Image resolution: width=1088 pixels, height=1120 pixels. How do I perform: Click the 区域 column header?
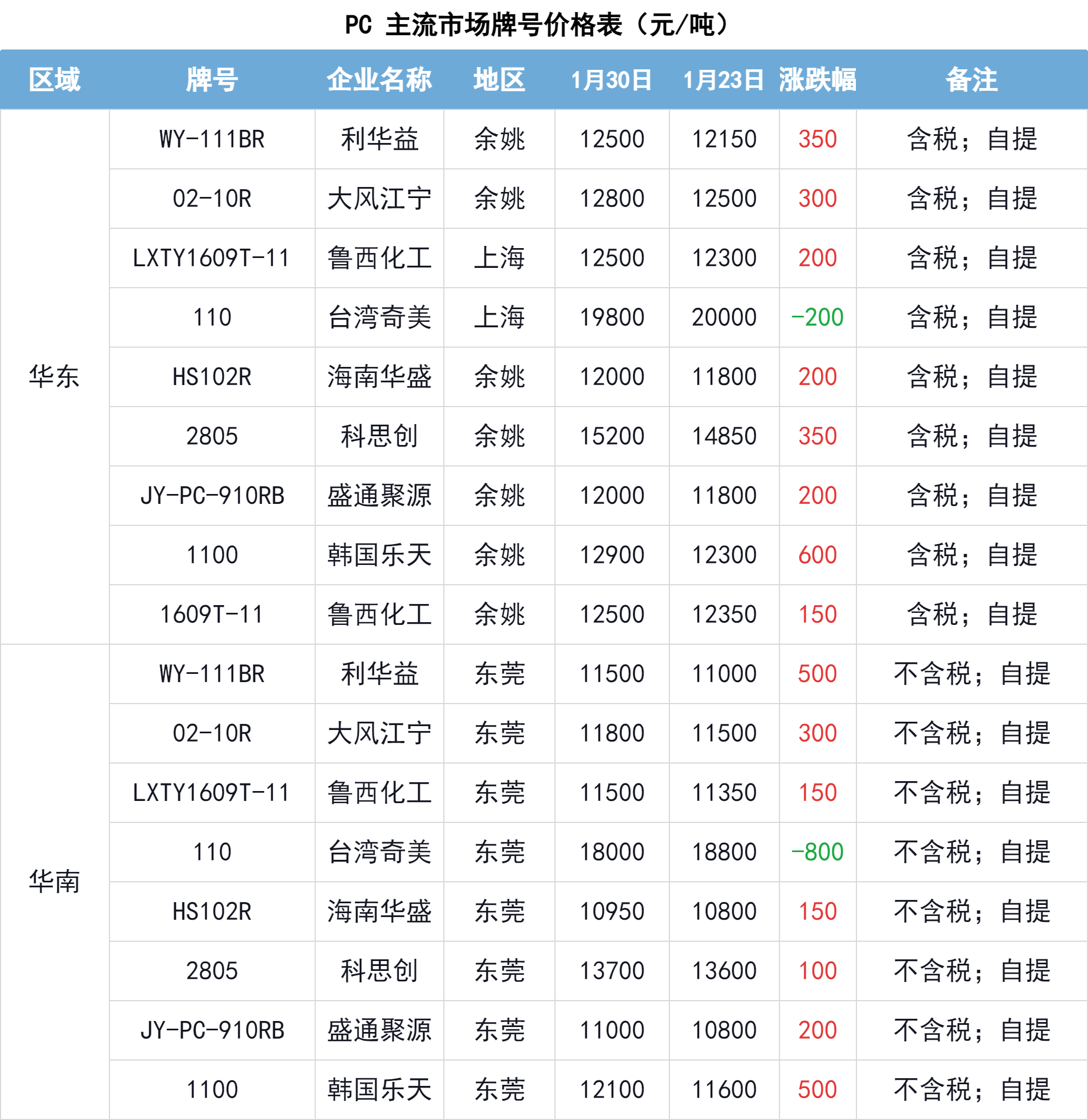pos(54,79)
